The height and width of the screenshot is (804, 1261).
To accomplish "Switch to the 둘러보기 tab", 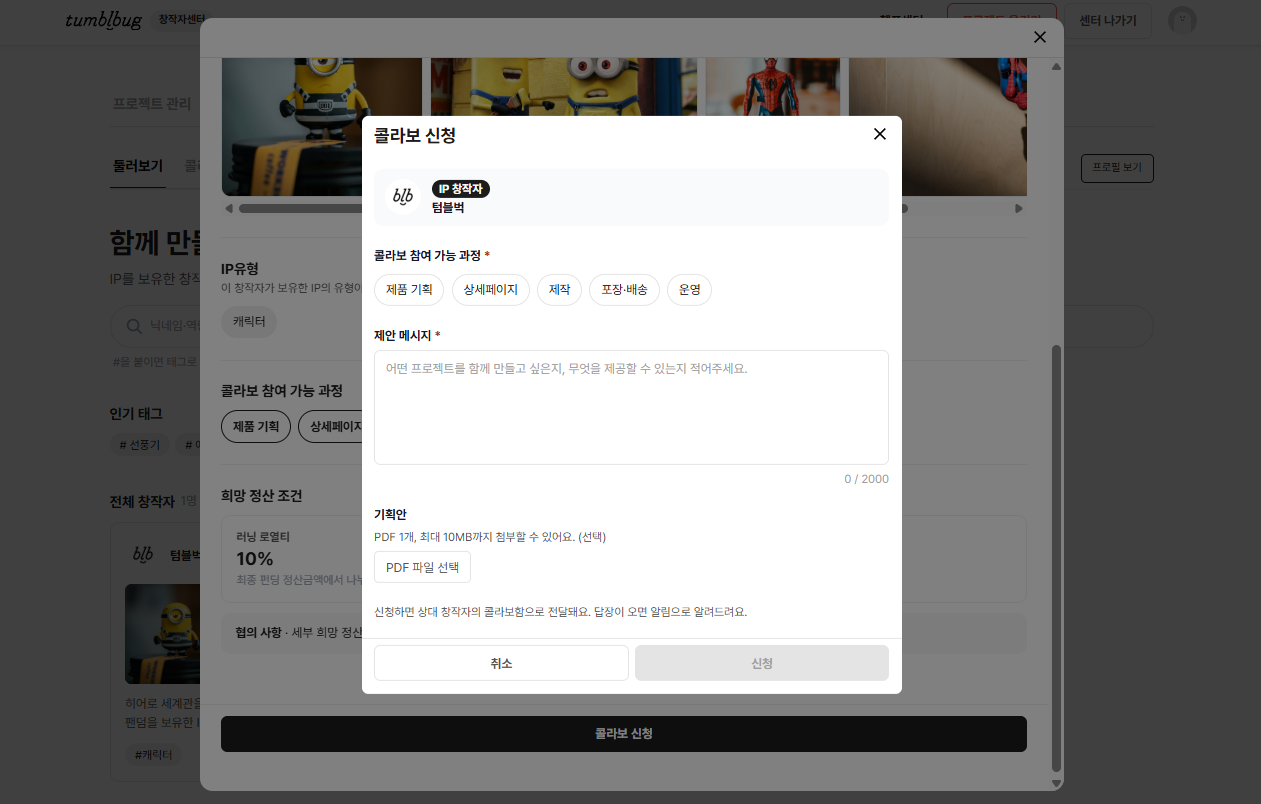I will click(x=138, y=166).
